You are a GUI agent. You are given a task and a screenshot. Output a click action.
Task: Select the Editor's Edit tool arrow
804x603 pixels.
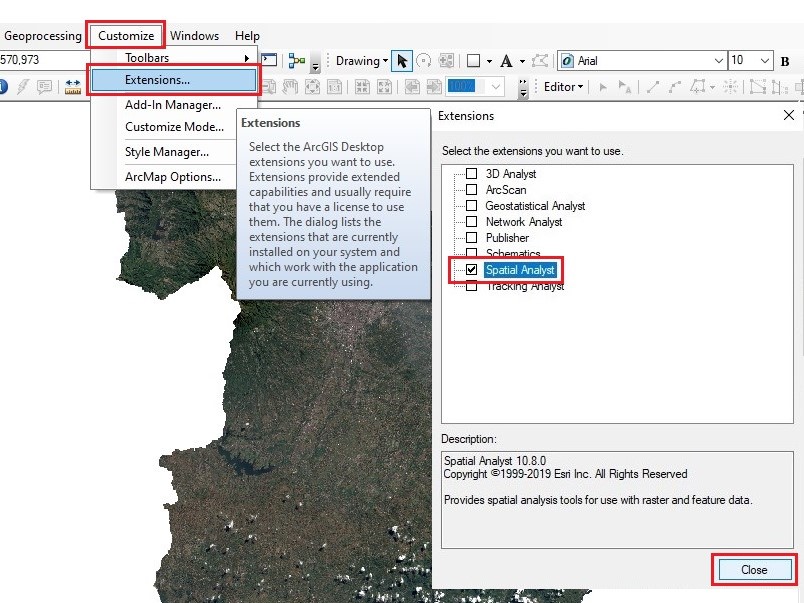pos(603,87)
